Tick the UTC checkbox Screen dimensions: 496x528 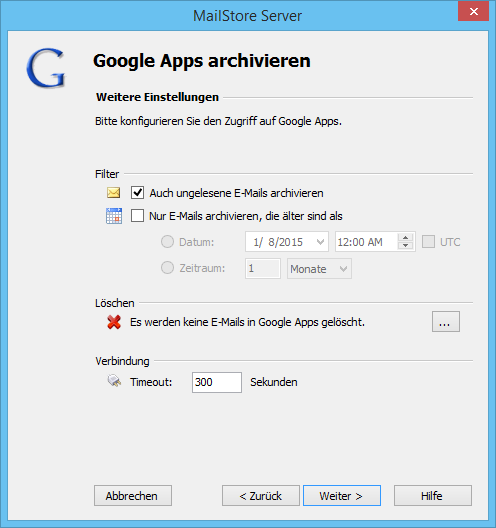tap(428, 242)
